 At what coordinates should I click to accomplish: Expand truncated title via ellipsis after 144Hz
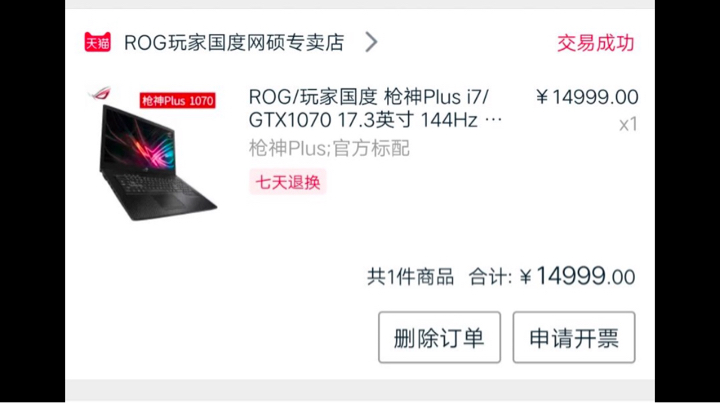click(494, 120)
